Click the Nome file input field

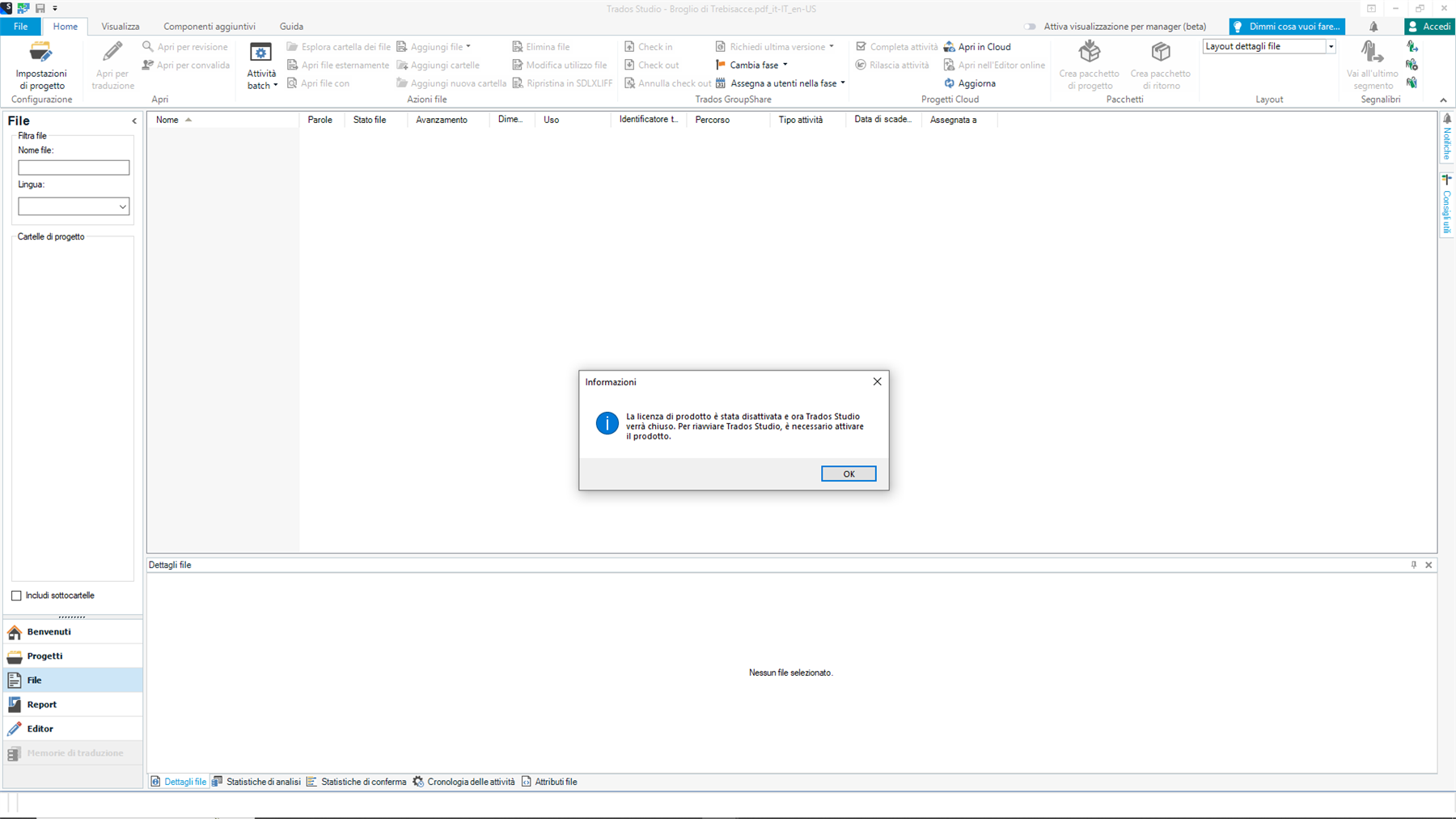pos(74,168)
